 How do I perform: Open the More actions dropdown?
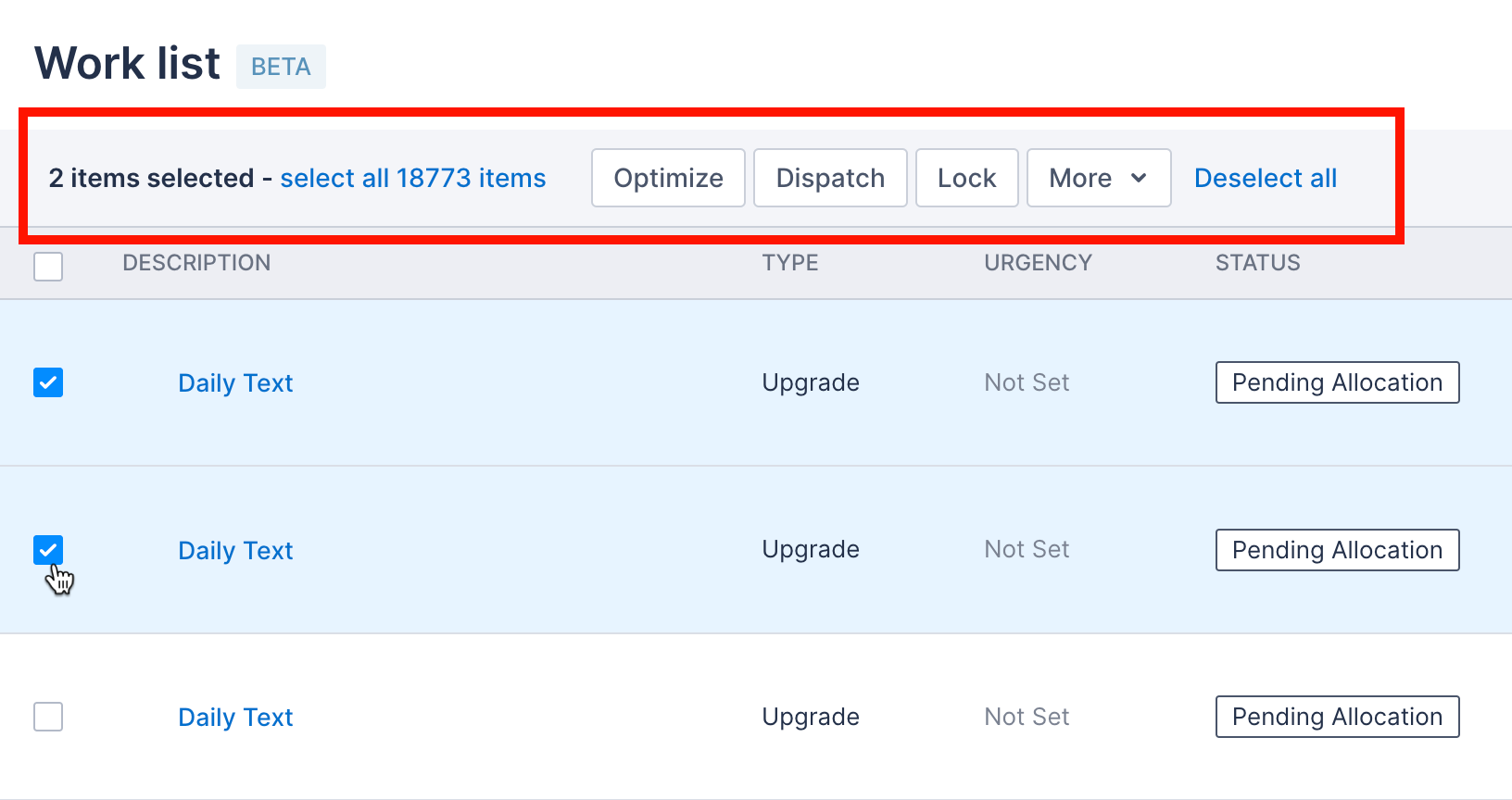[x=1099, y=178]
